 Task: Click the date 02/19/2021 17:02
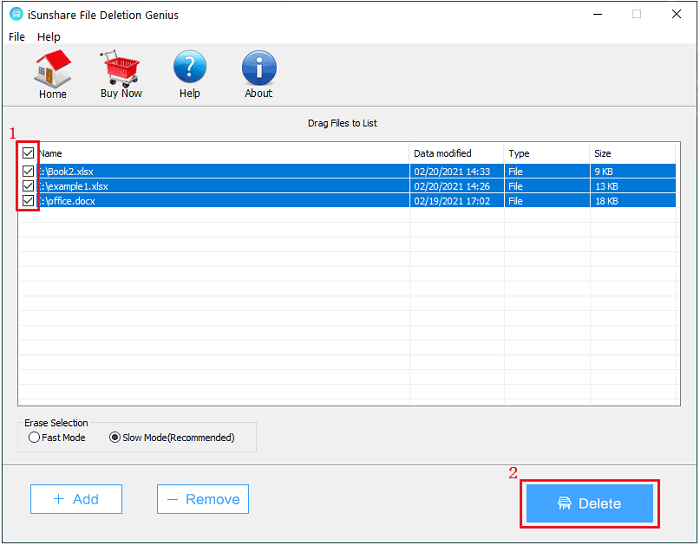pyautogui.click(x=452, y=201)
